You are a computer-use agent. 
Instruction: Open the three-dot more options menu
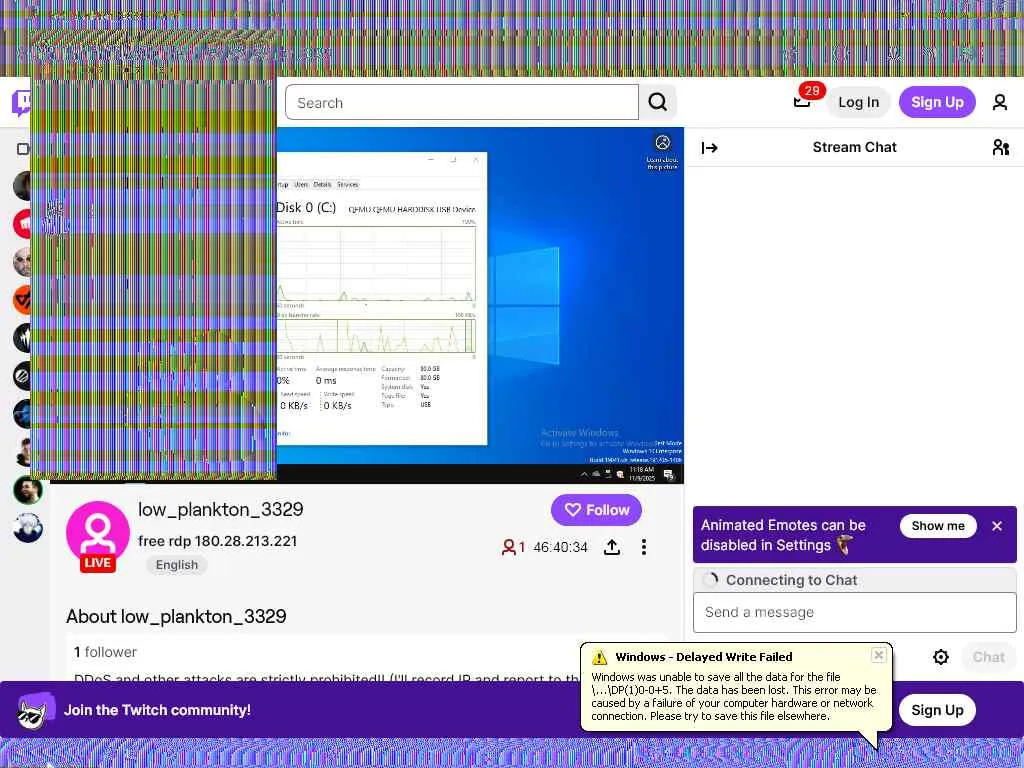coord(644,547)
